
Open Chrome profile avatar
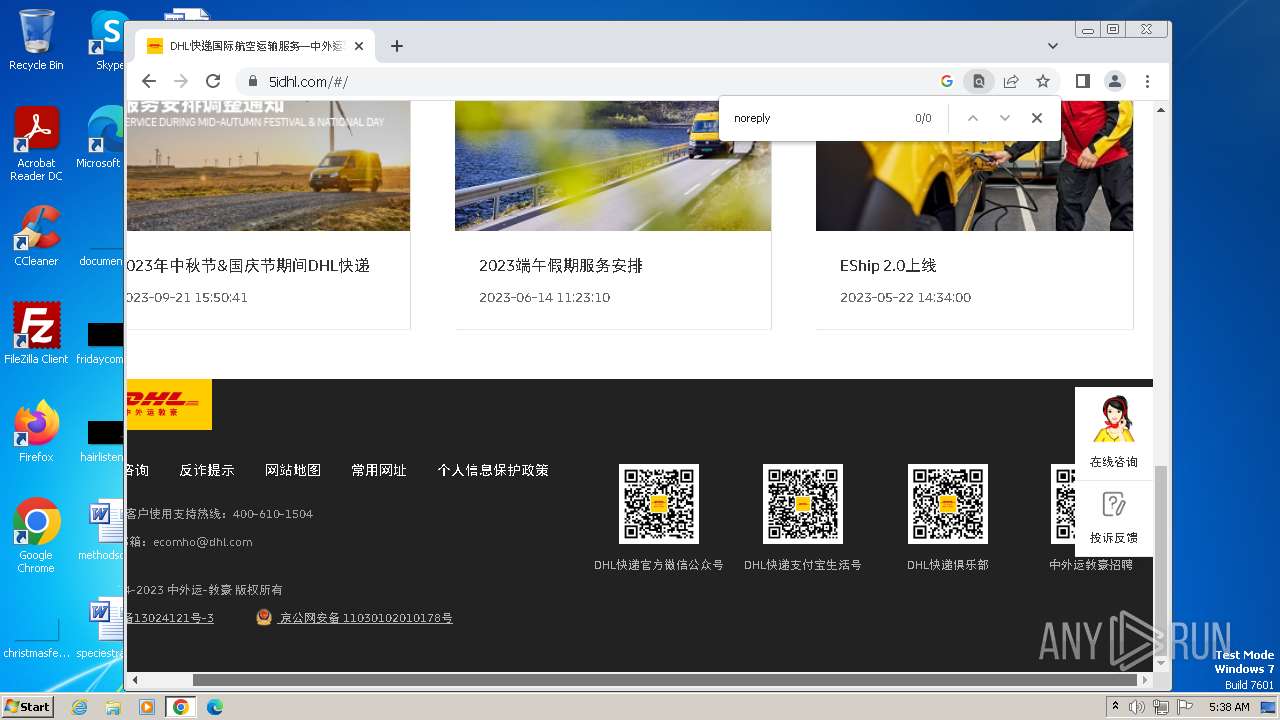point(1115,82)
